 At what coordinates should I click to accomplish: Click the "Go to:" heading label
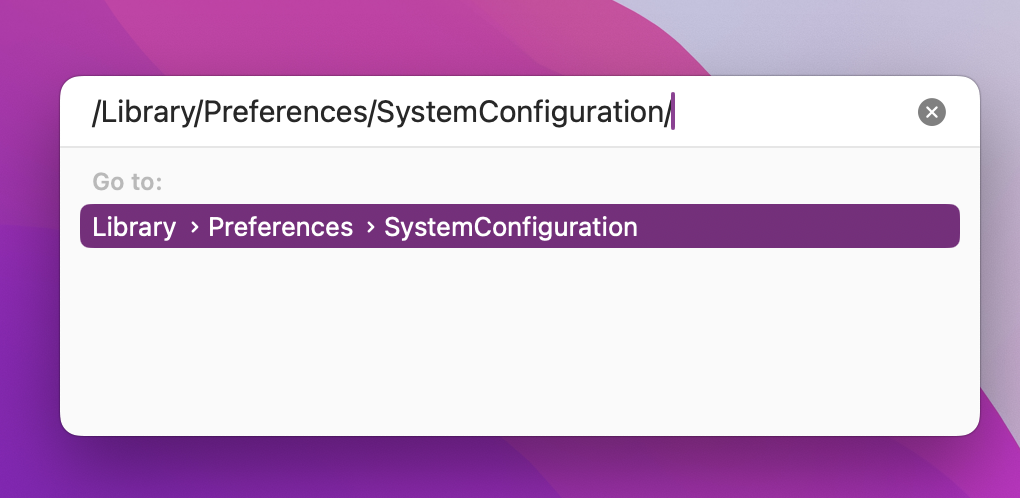128,181
